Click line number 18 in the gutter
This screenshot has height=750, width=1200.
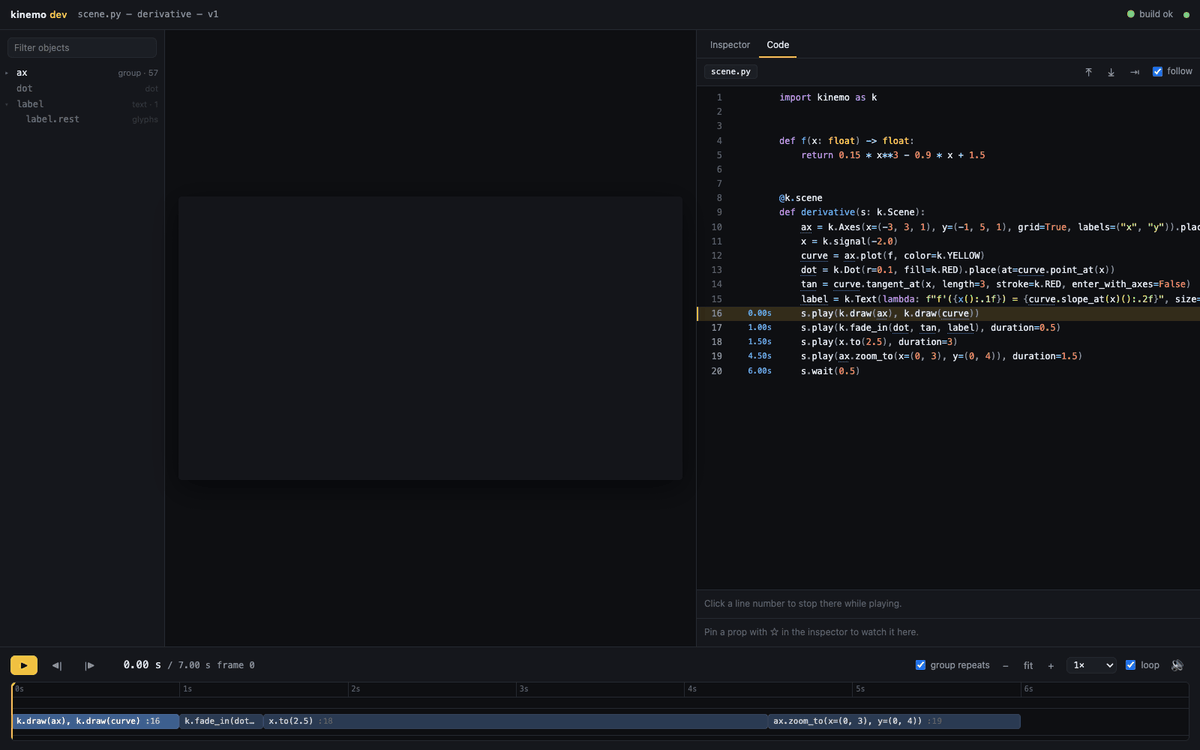717,342
